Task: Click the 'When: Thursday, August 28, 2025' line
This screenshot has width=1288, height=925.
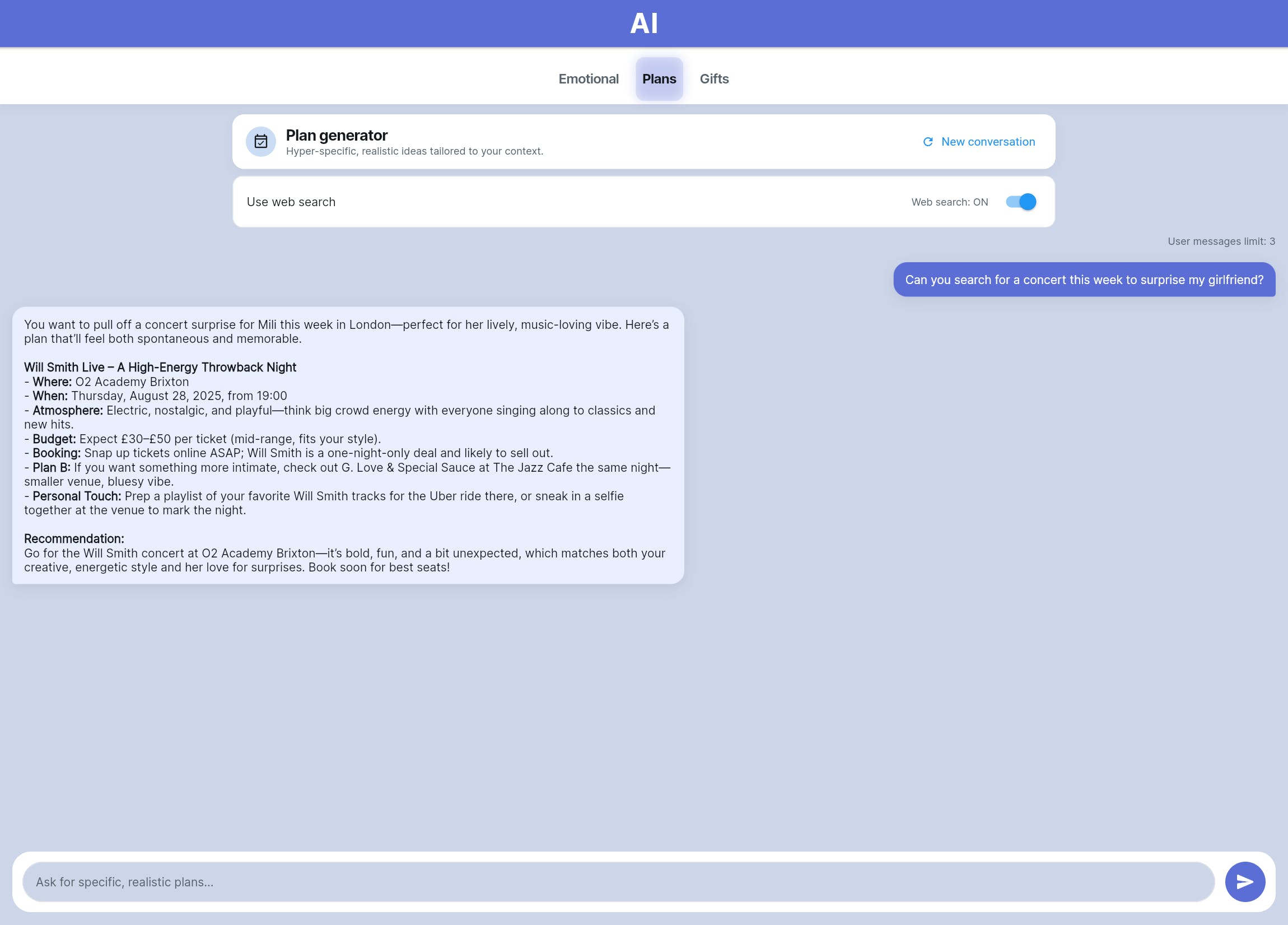Action: 156,396
